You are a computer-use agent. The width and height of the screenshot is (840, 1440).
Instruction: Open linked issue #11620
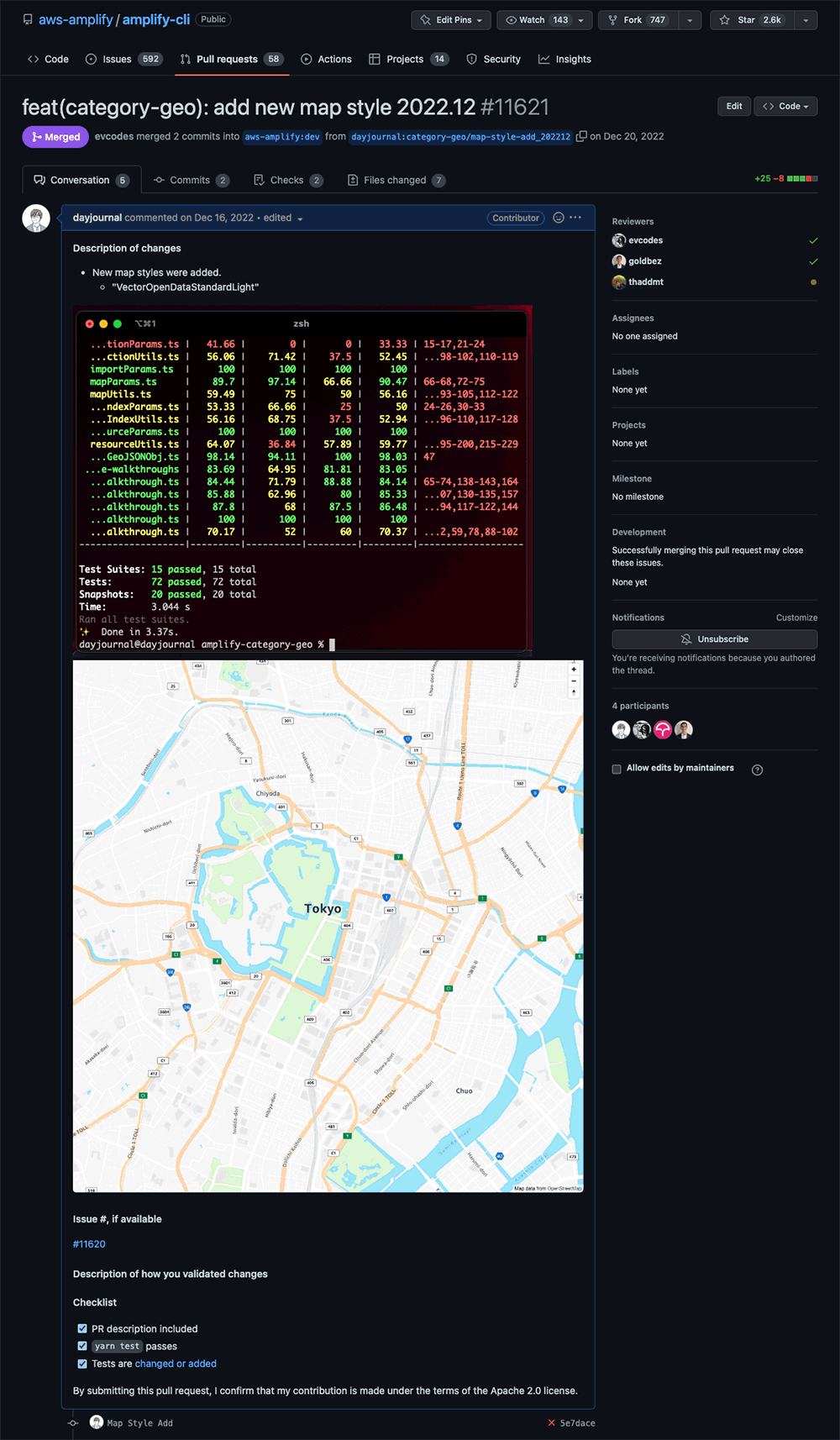pyautogui.click(x=89, y=1244)
